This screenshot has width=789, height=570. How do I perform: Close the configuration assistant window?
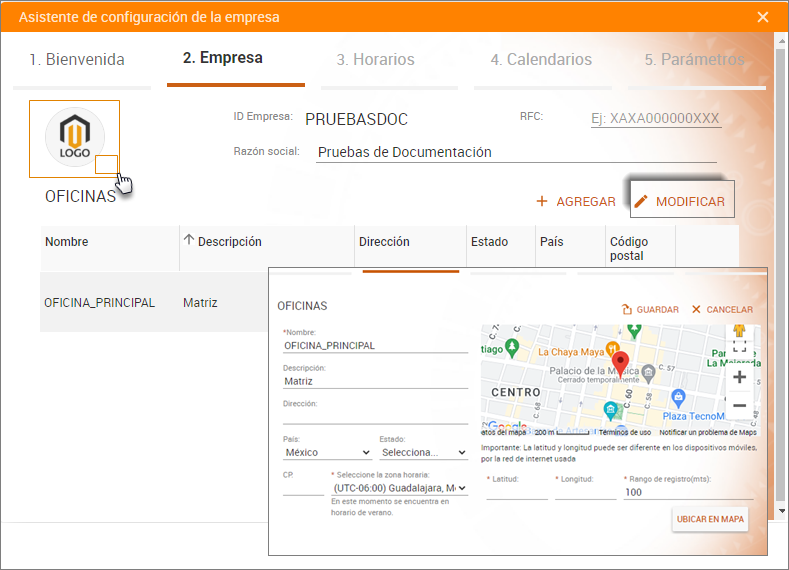(x=763, y=17)
